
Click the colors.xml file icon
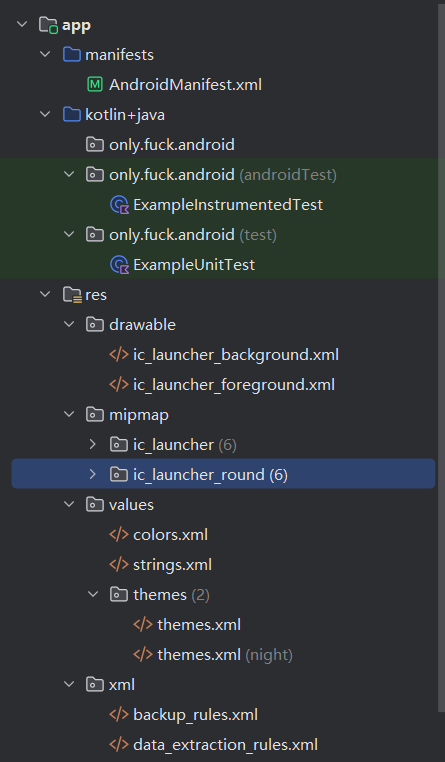119,535
